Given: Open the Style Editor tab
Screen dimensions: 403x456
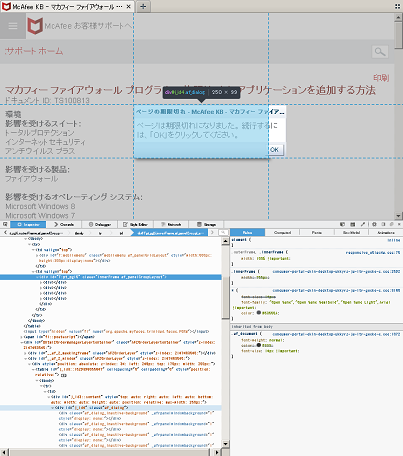Looking at the screenshot, I should click(135, 224).
